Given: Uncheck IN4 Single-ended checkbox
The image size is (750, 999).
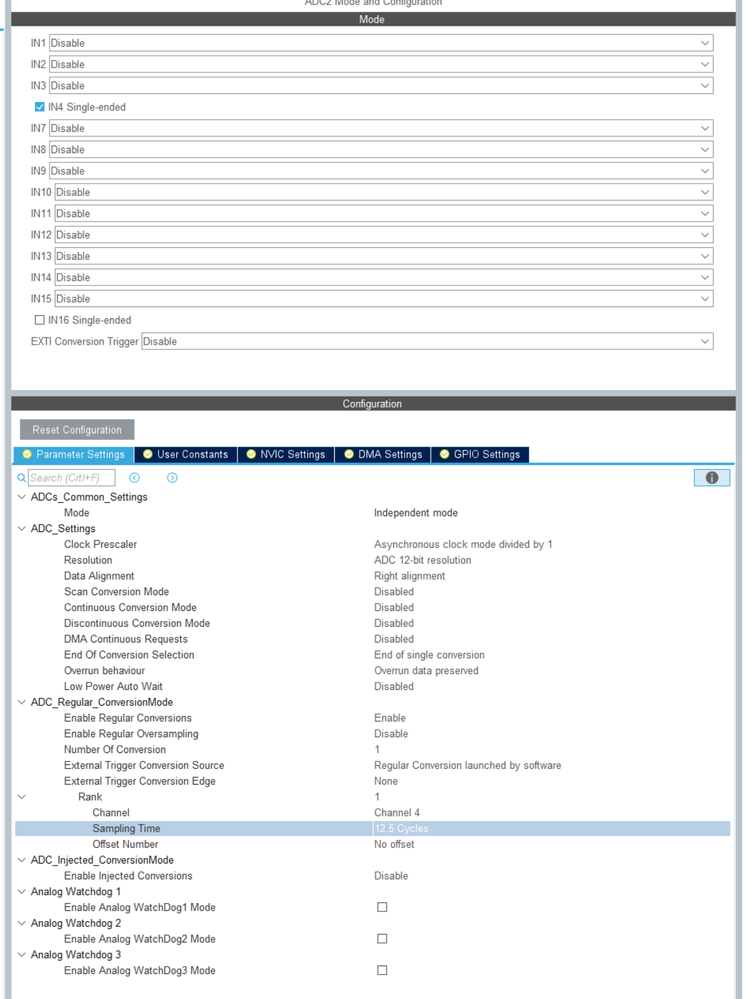Looking at the screenshot, I should 40,107.
